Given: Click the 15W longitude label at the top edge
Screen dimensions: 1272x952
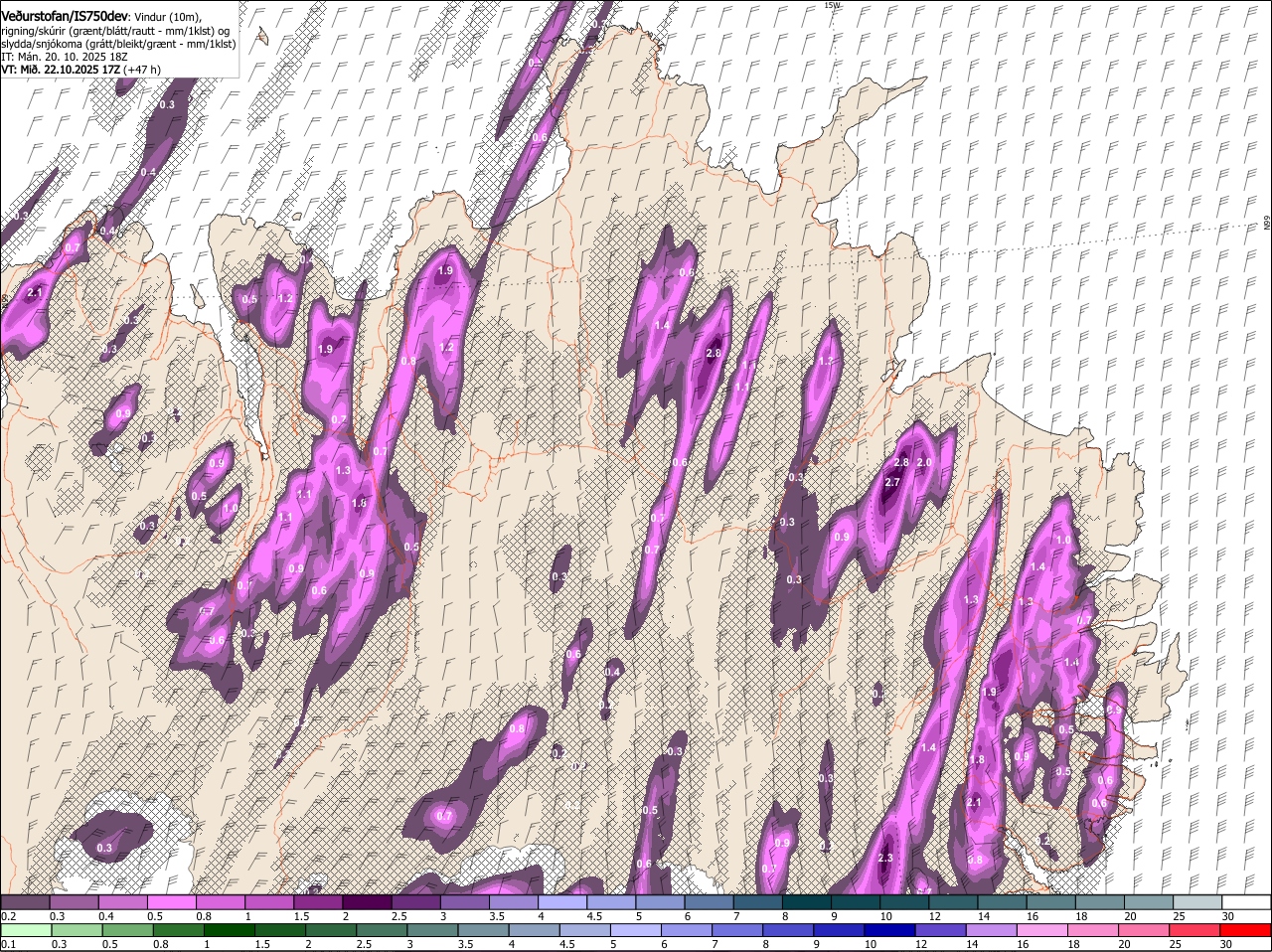Looking at the screenshot, I should click(832, 5).
